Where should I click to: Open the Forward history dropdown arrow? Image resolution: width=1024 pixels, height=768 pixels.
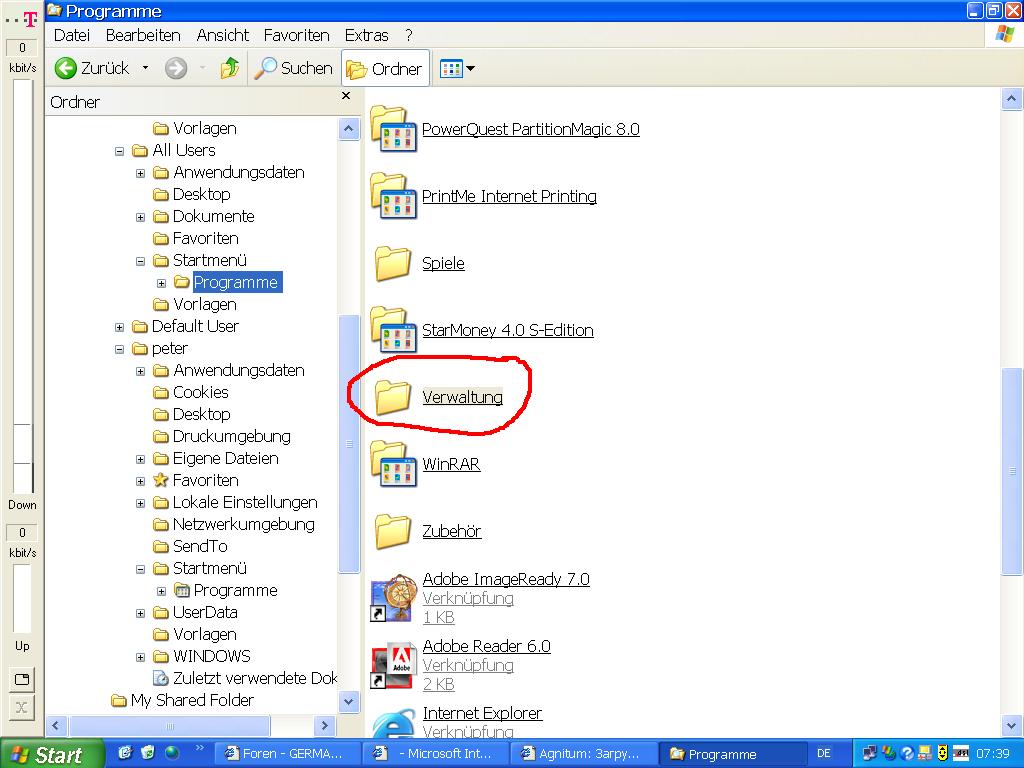(202, 68)
